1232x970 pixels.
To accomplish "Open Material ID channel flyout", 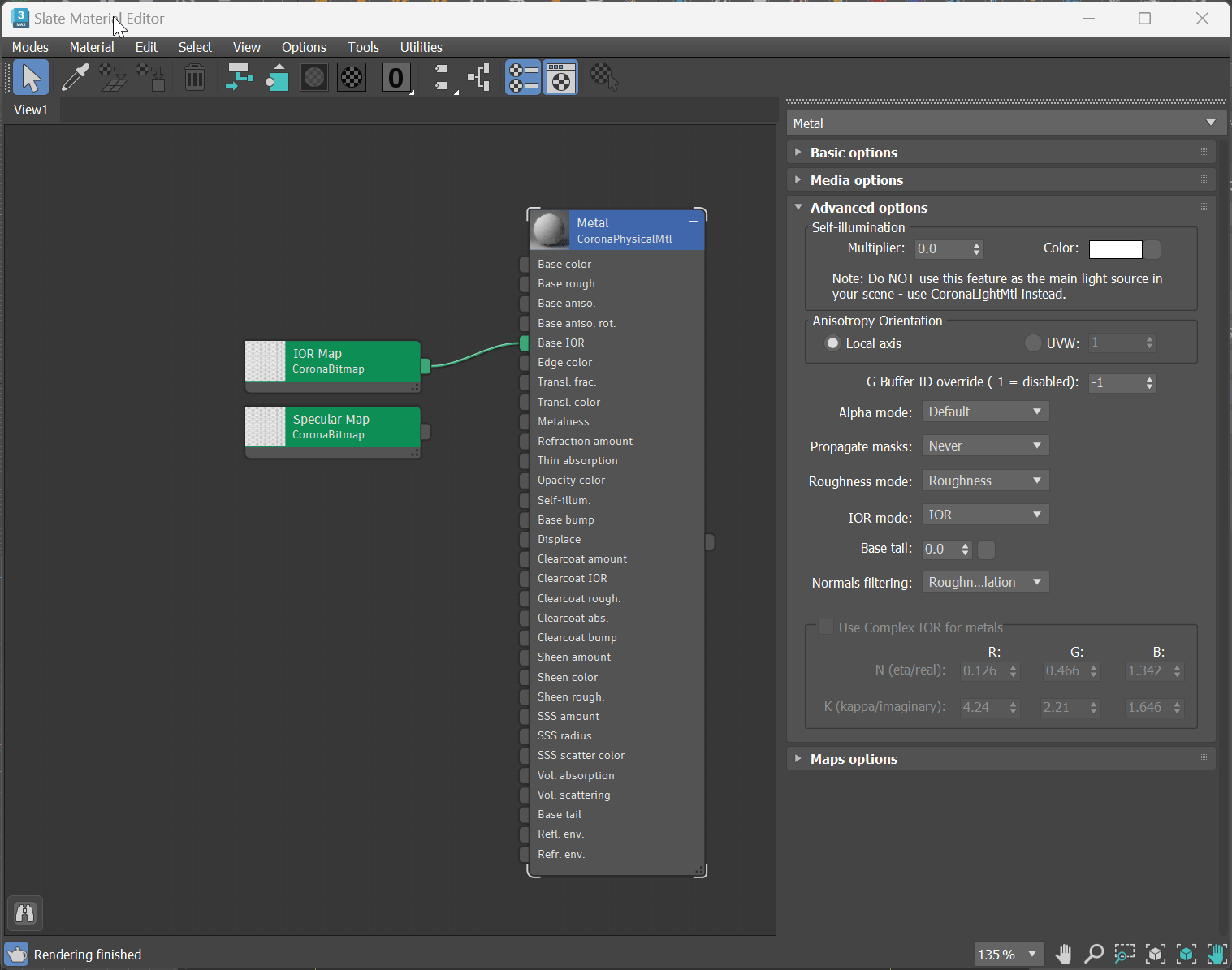I will click(396, 78).
